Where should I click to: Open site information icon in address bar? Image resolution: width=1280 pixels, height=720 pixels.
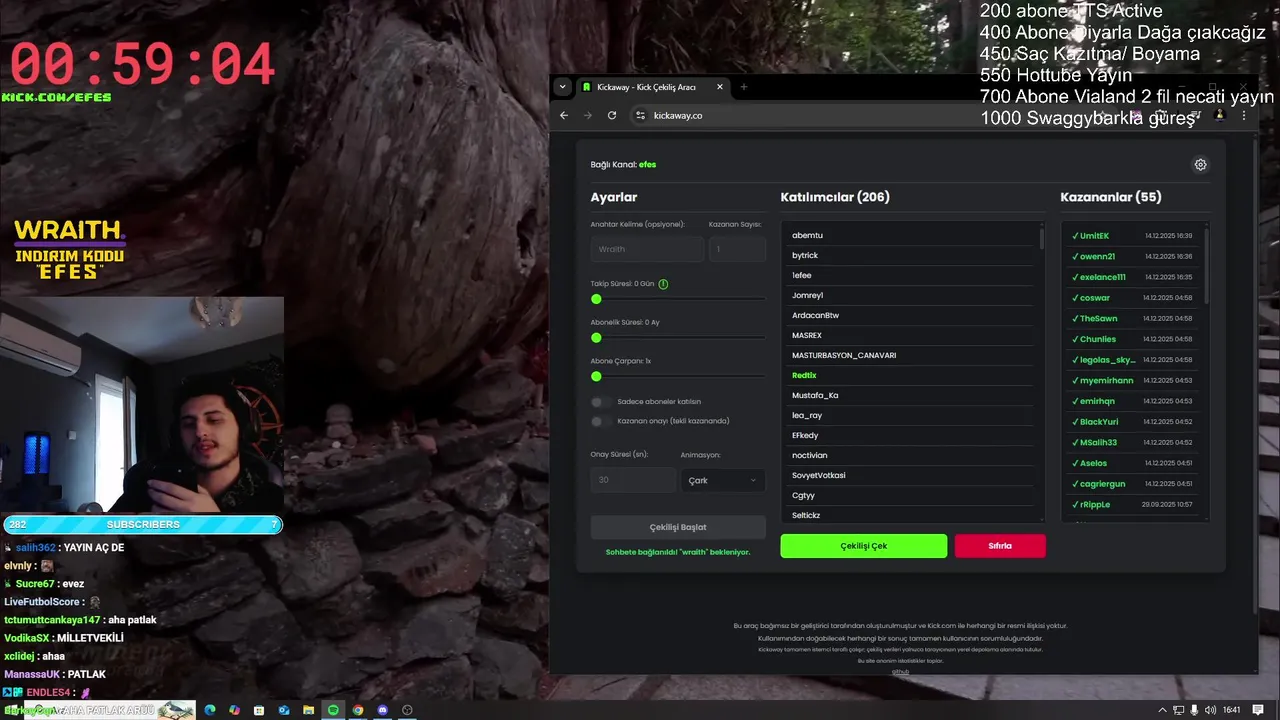[641, 115]
